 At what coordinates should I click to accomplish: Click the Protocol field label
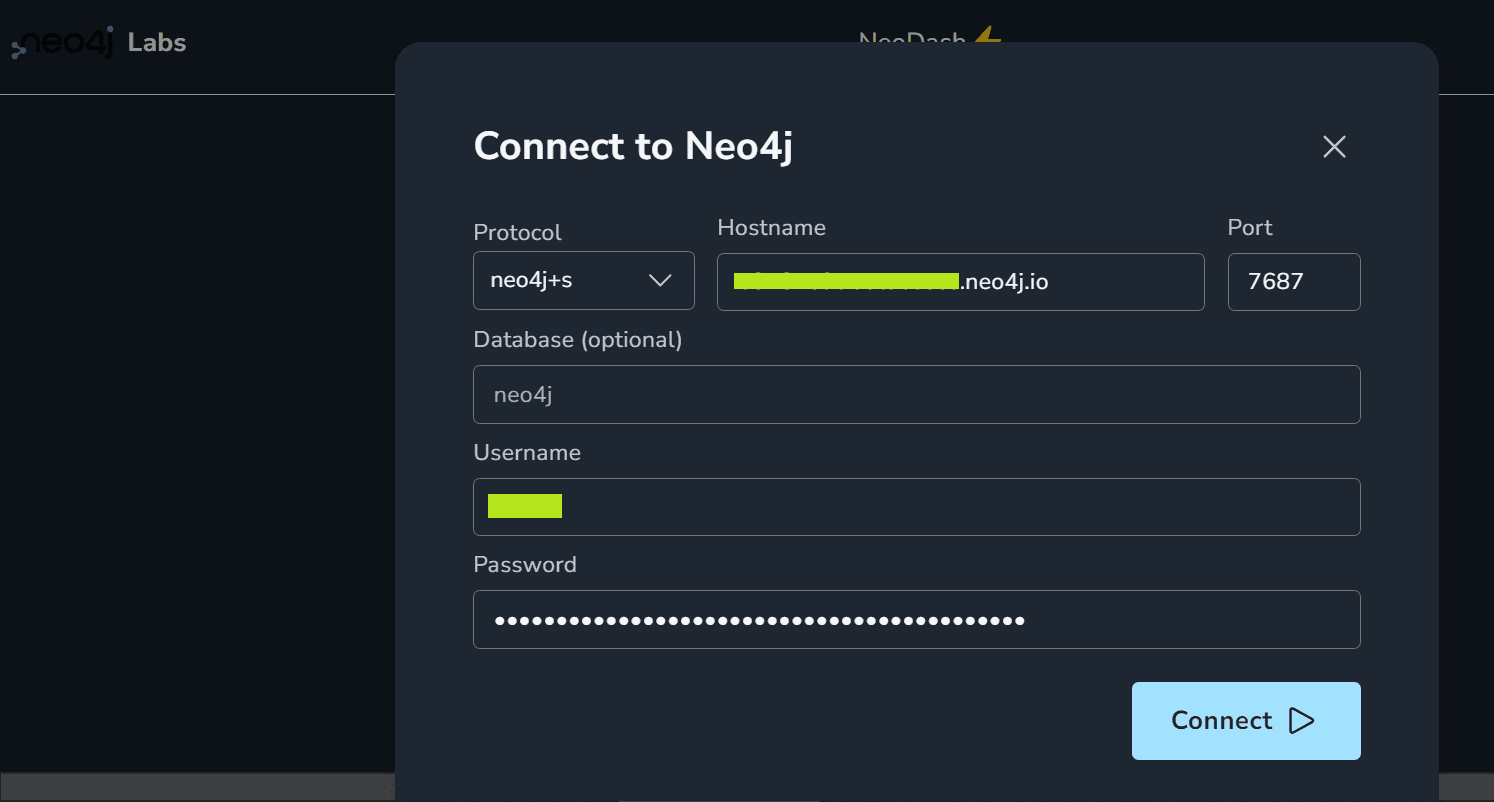coord(517,232)
